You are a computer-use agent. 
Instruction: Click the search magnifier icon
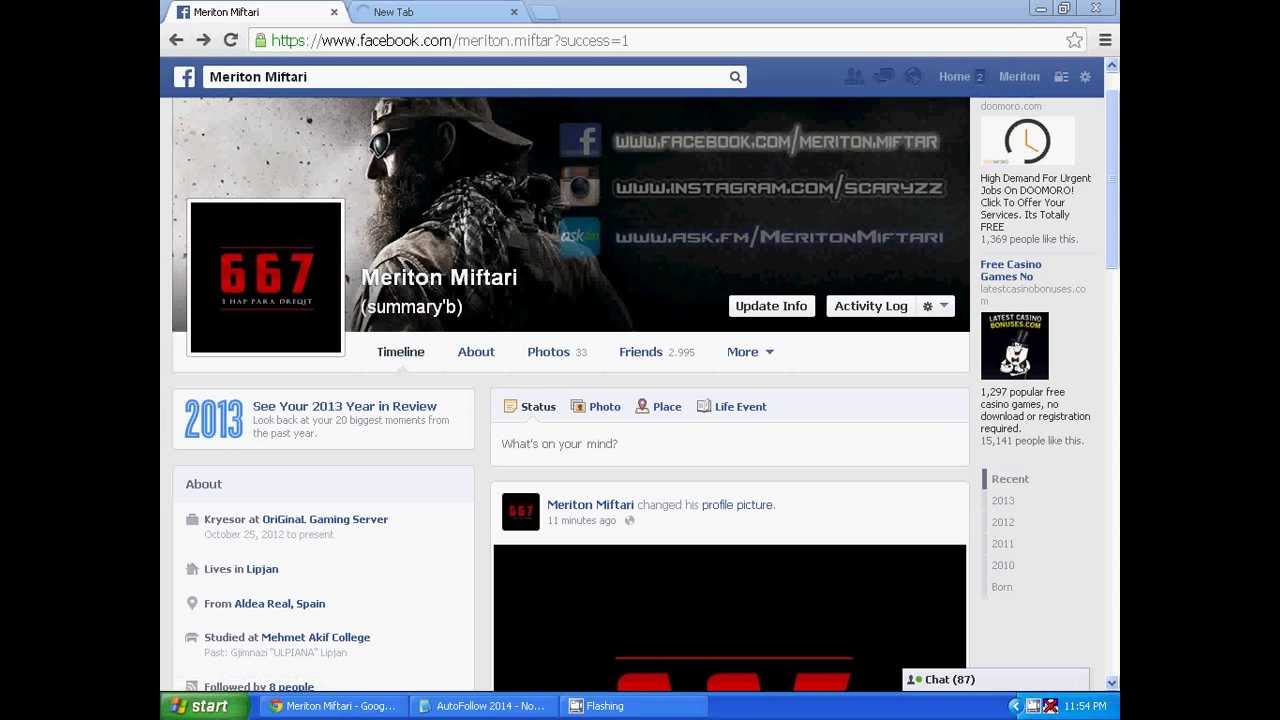735,77
